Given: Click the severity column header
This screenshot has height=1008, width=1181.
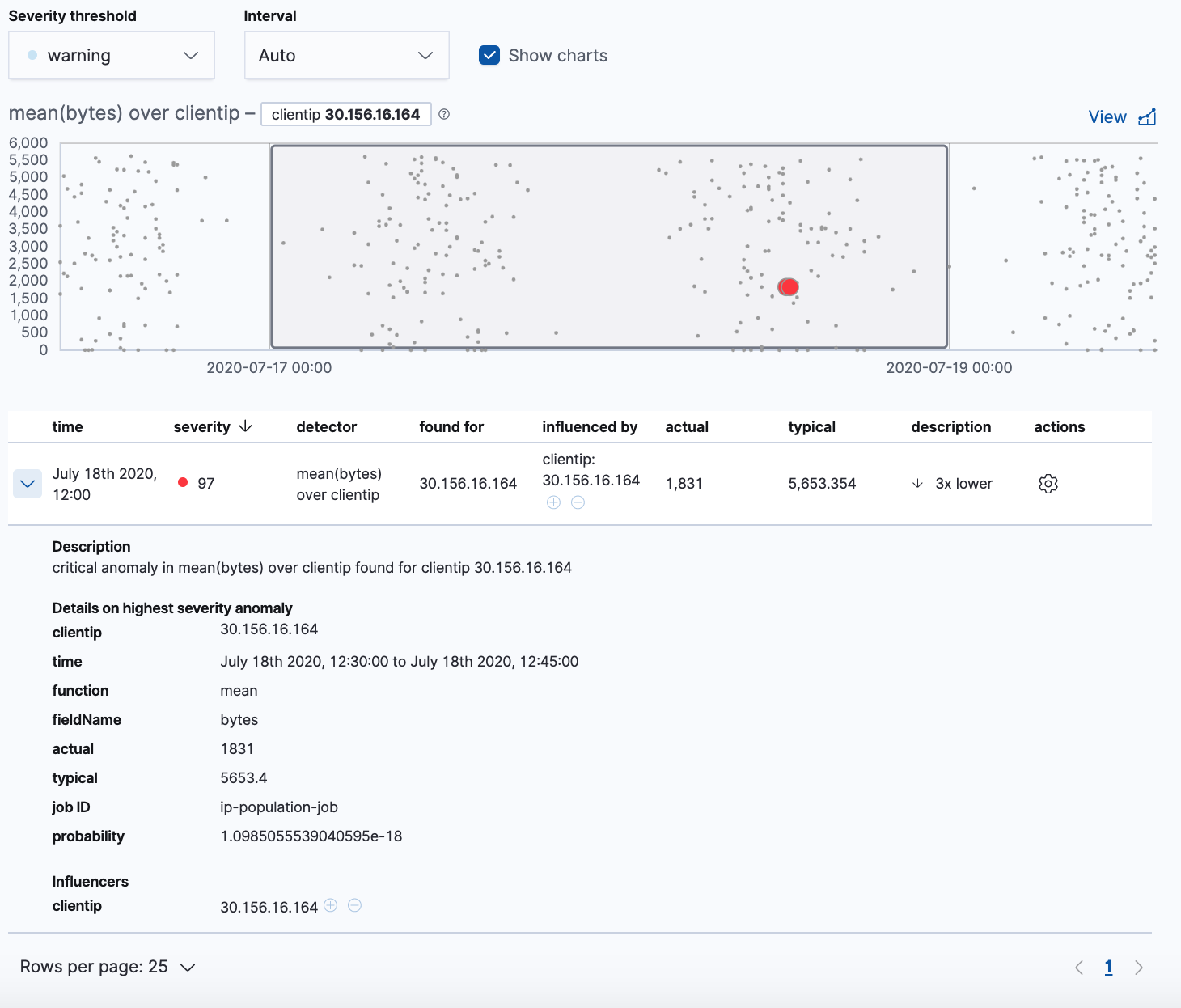Looking at the screenshot, I should tap(201, 426).
